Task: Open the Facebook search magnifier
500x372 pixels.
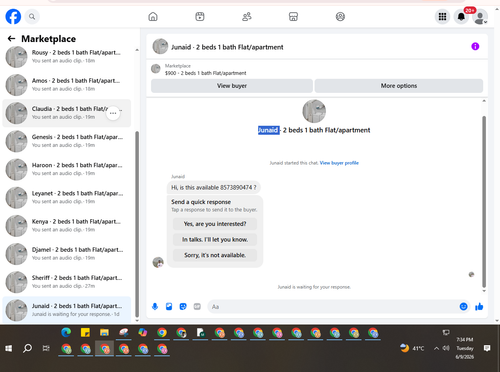Action: pyautogui.click(x=32, y=17)
